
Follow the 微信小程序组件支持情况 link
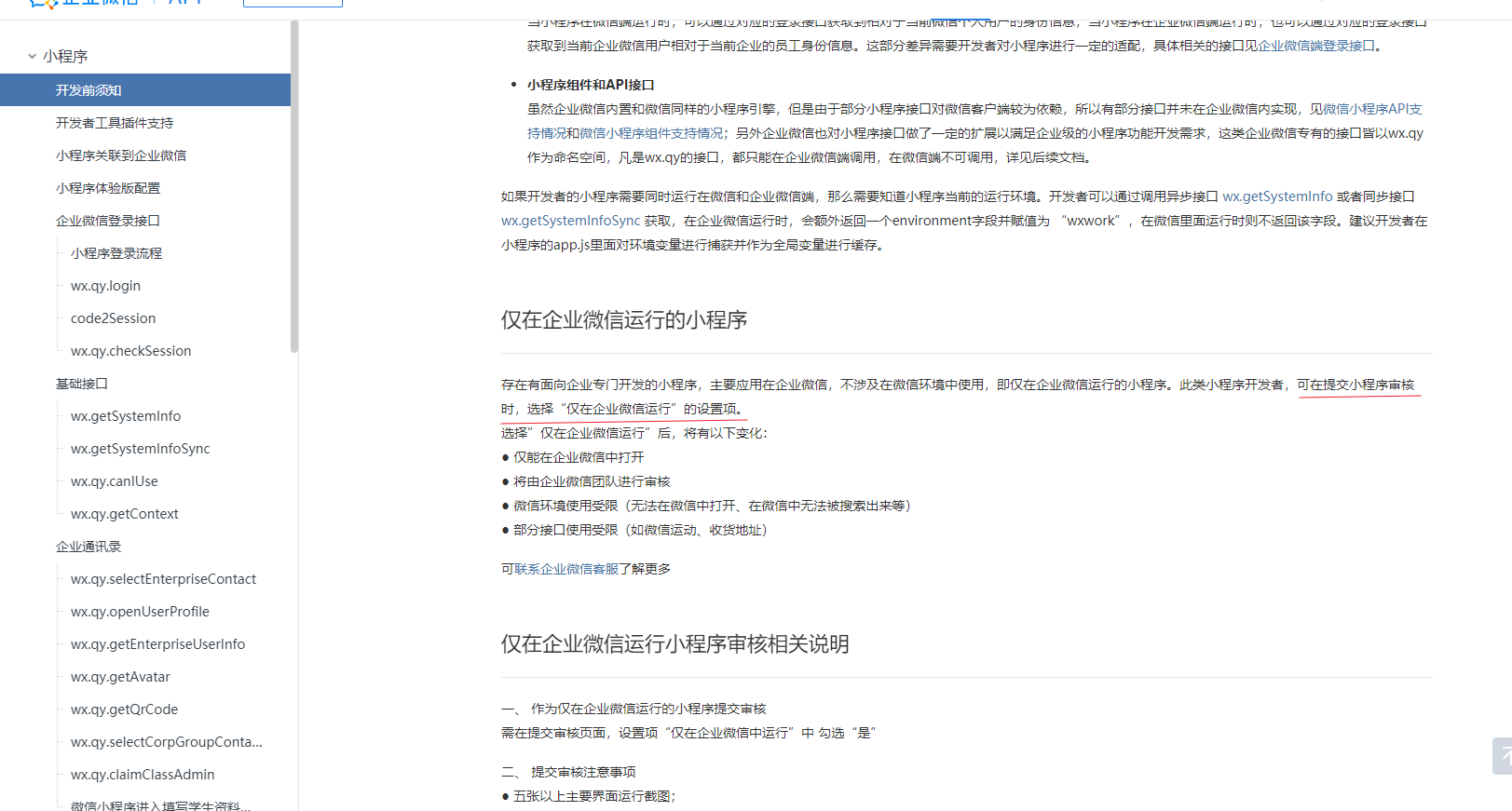(x=651, y=133)
